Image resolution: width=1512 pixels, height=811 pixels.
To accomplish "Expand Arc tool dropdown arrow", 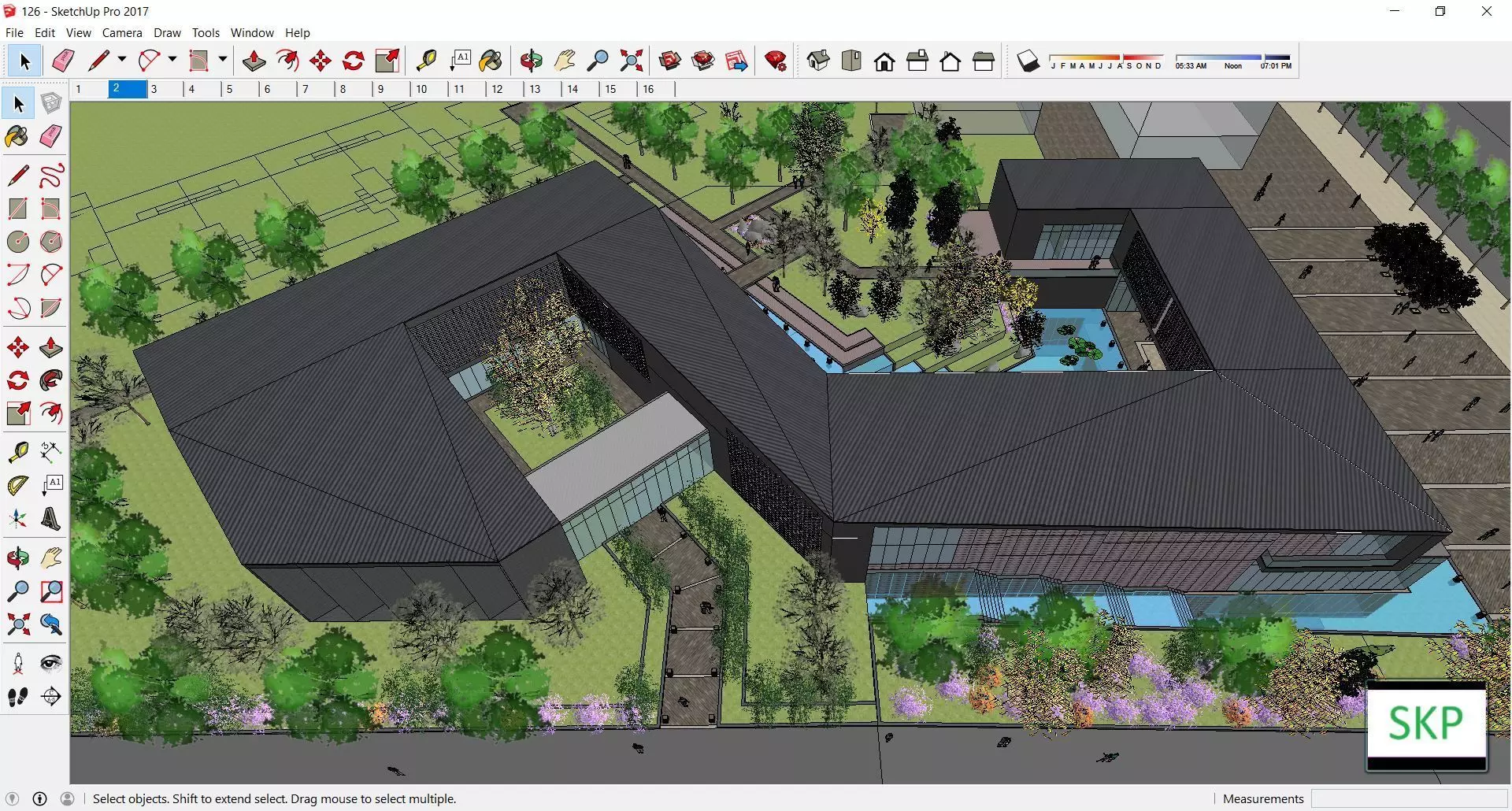I will 172,60.
